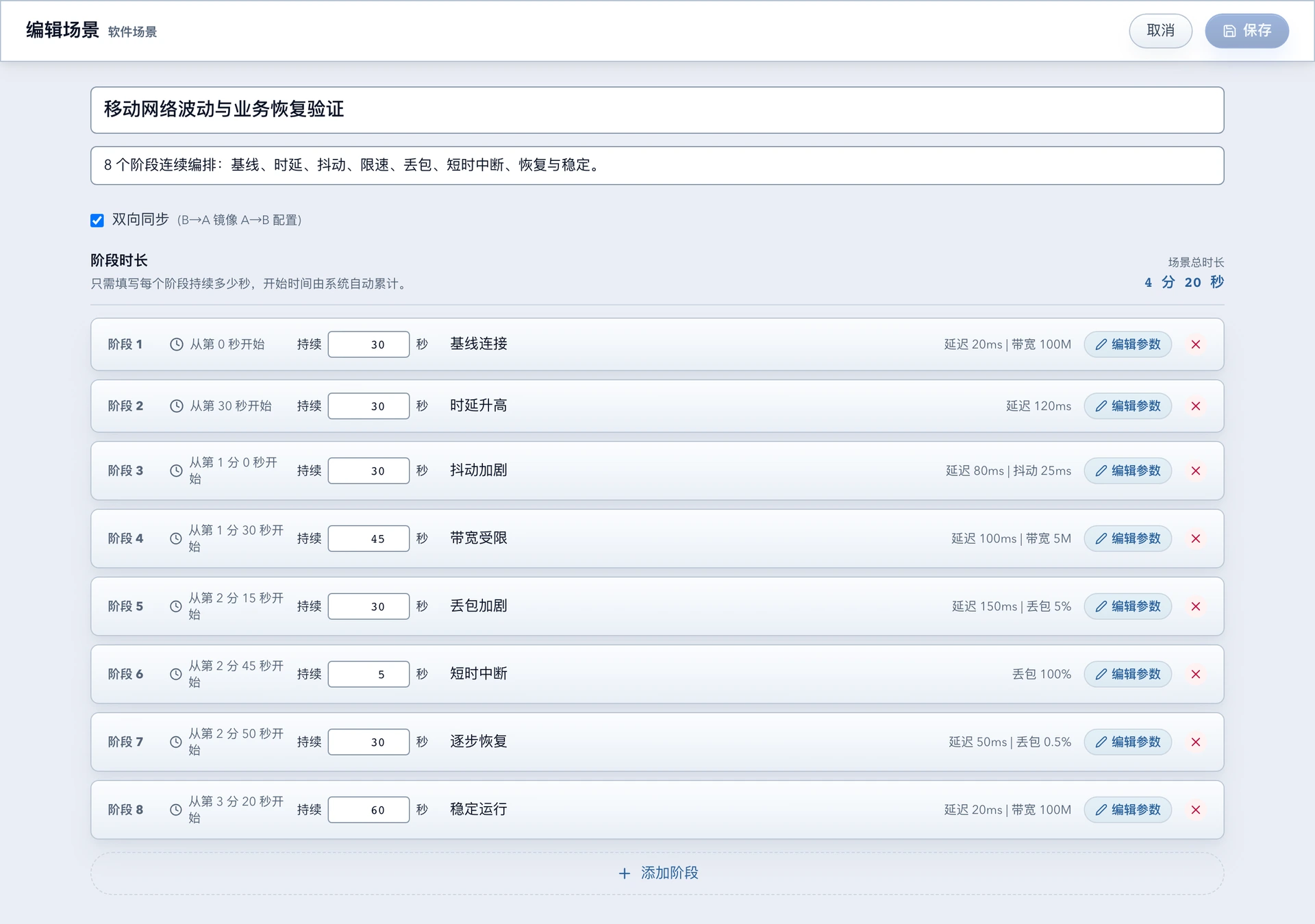Click the clock icon in stage 3 row
Screen dimensions: 1315x924
176,471
